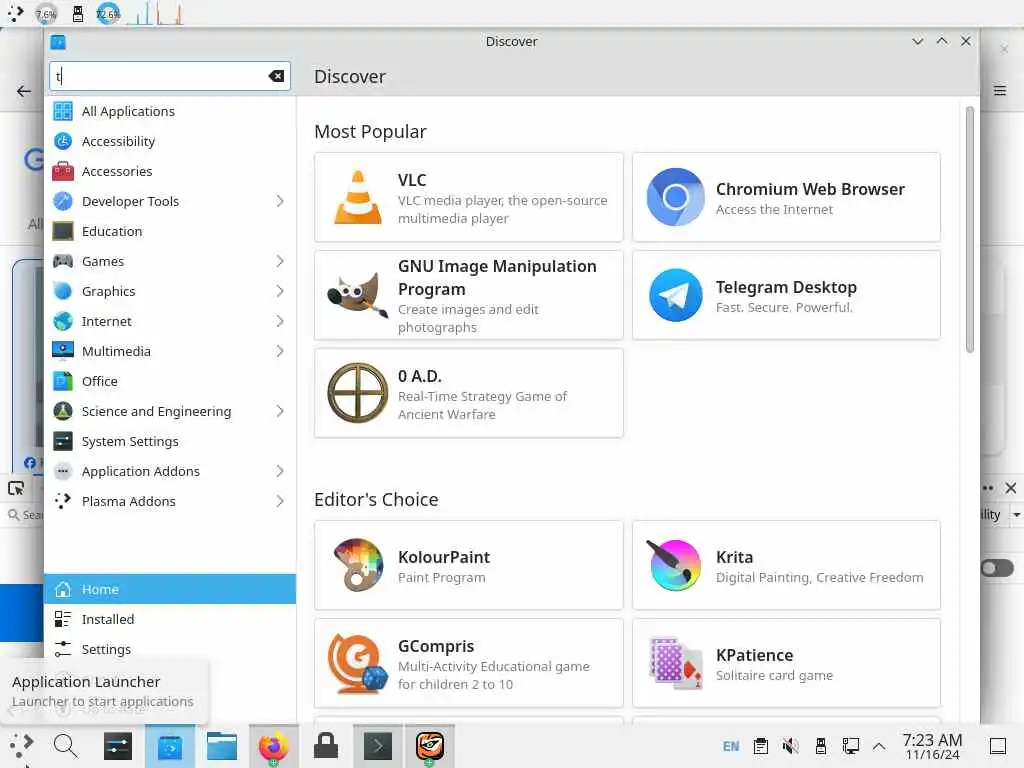1024x768 pixels.
Task: Show hidden system tray icons arrow
Action: pos(879,746)
